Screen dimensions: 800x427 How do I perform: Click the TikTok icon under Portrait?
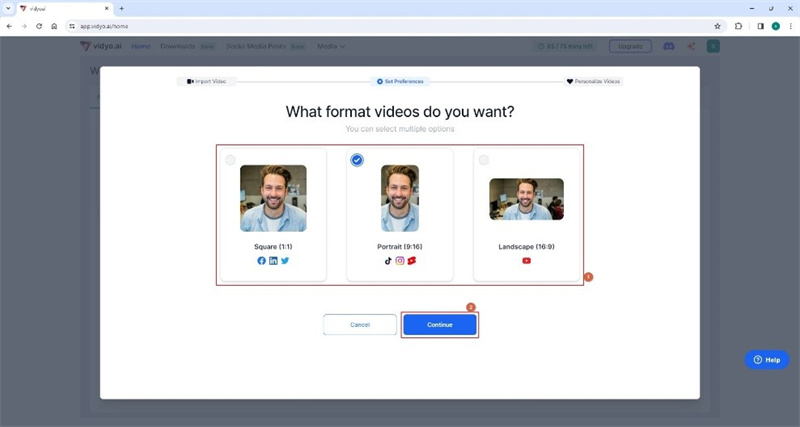coord(388,261)
